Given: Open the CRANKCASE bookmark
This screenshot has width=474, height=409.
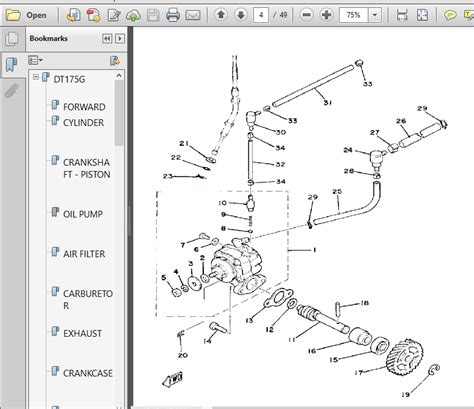Looking at the screenshot, I should pos(88,373).
